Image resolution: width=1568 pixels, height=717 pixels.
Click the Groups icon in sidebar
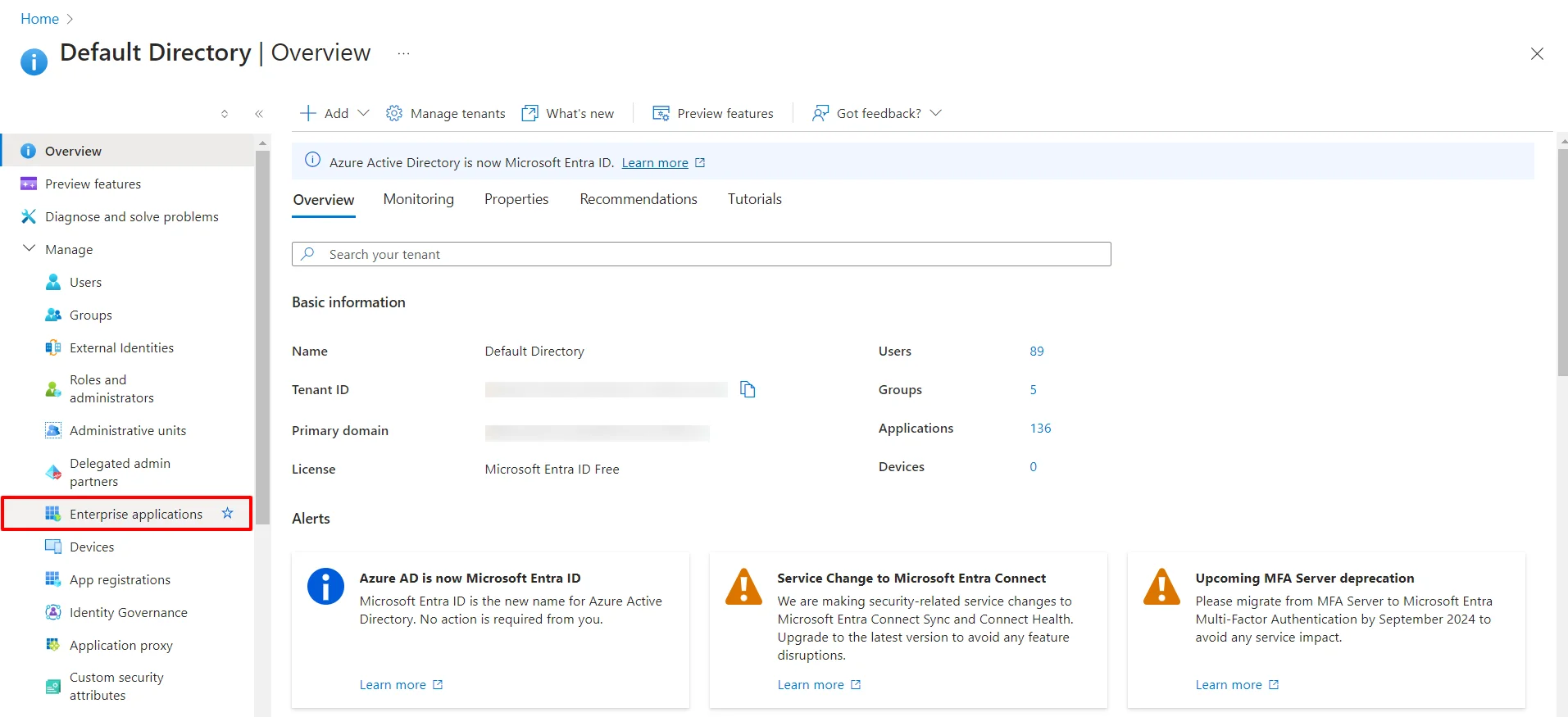[x=53, y=315]
